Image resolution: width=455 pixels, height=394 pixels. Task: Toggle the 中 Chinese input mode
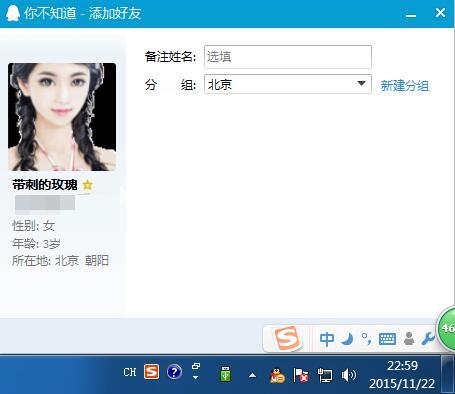coord(326,339)
